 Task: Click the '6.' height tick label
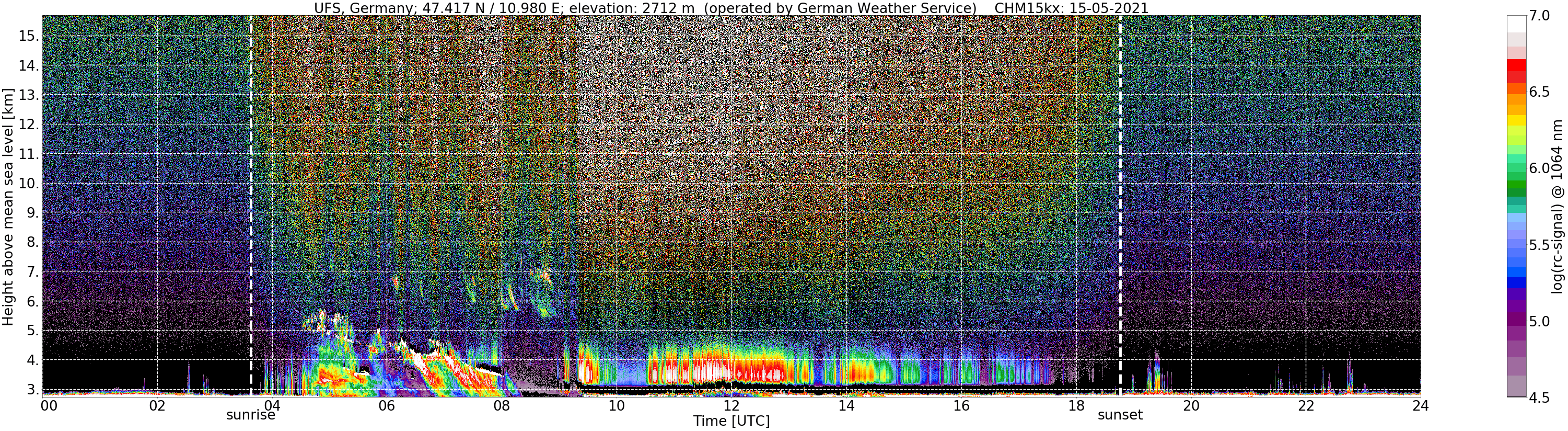tap(33, 301)
